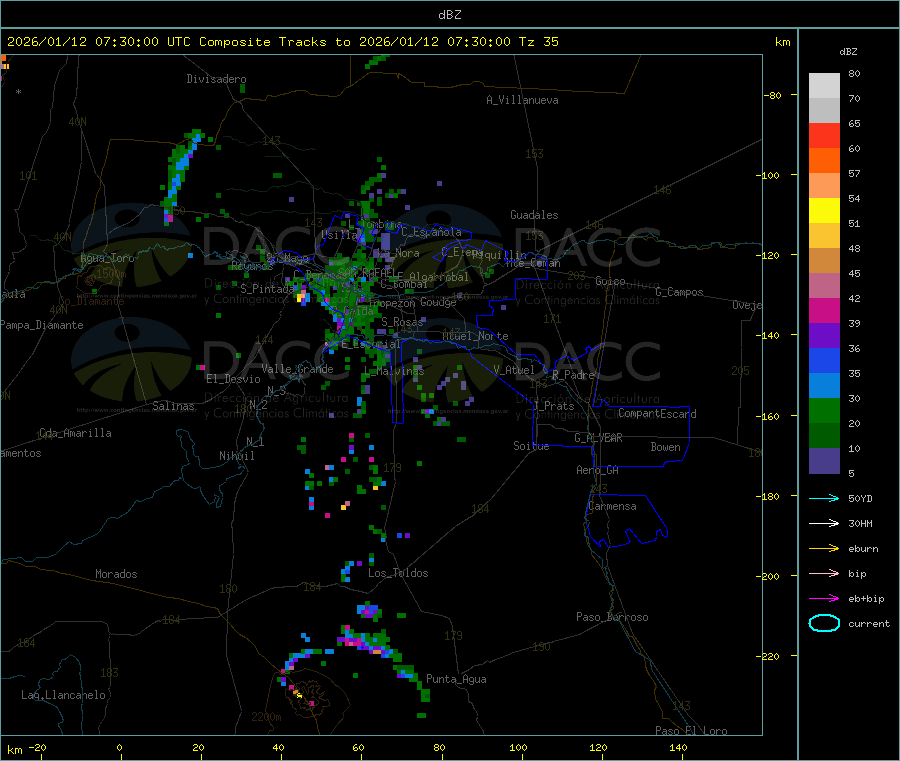The width and height of the screenshot is (900, 761).
Task: Click the El_Desvio place label
Action: coord(233,379)
